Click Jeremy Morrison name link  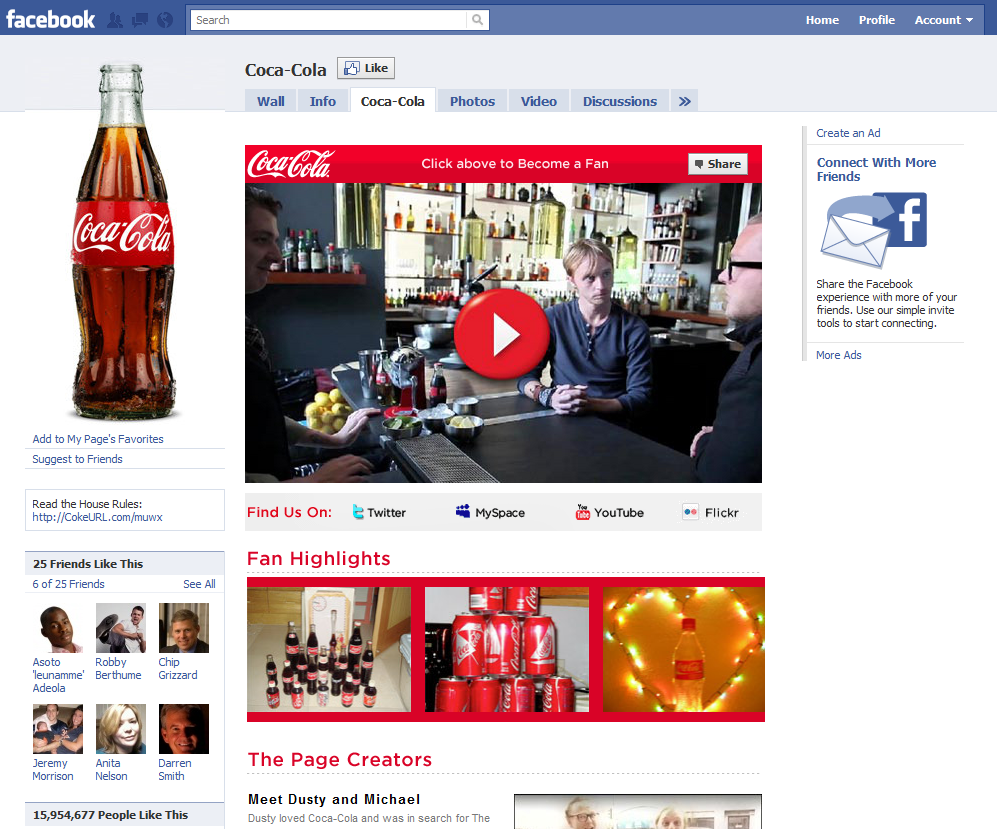(53, 769)
